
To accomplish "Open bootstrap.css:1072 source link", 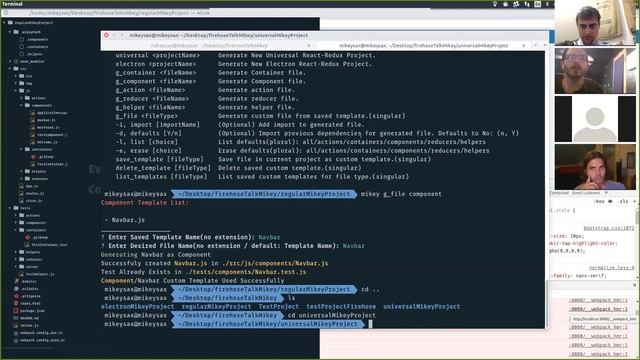I will point(609,228).
